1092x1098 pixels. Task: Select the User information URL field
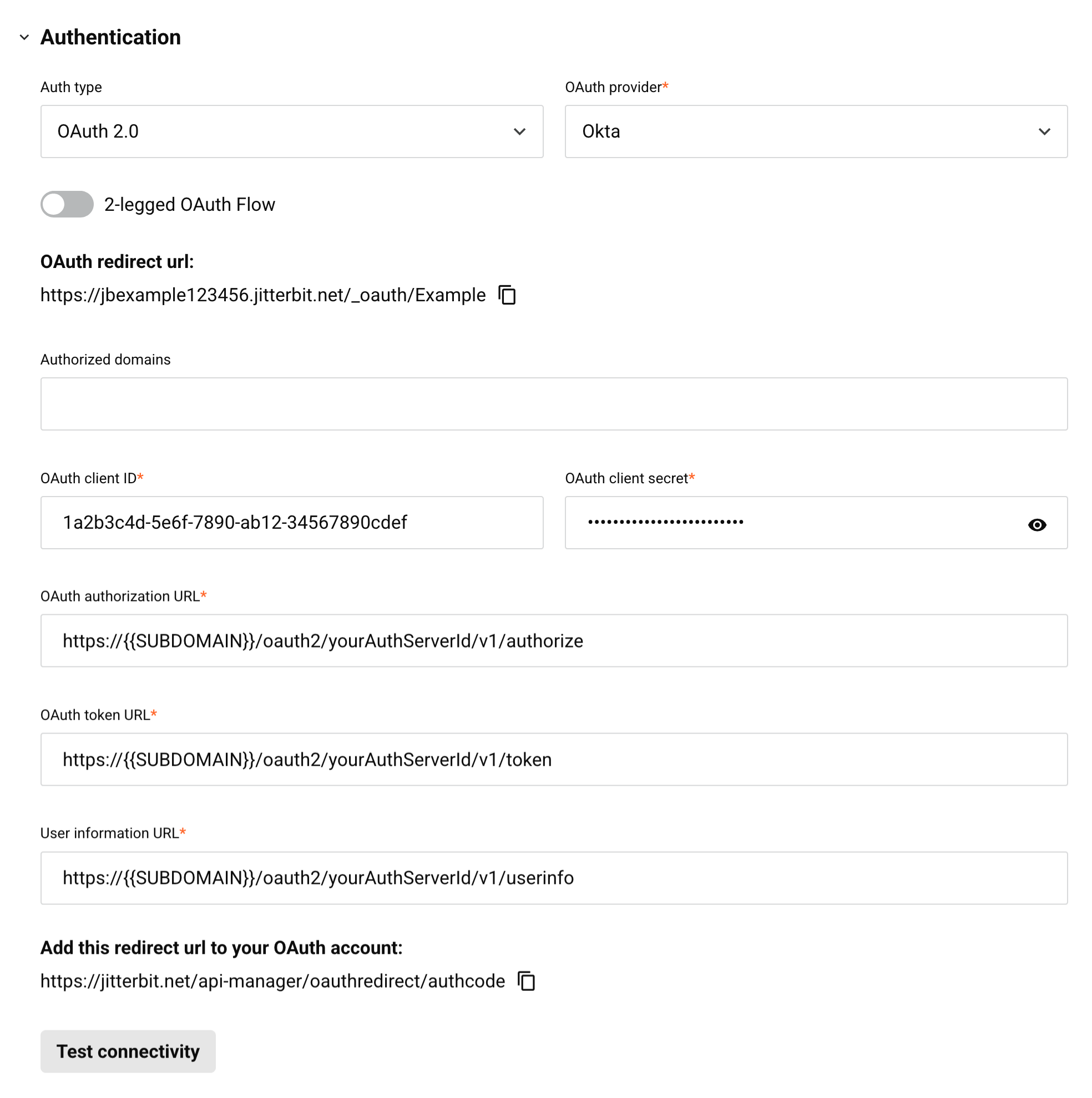point(554,878)
